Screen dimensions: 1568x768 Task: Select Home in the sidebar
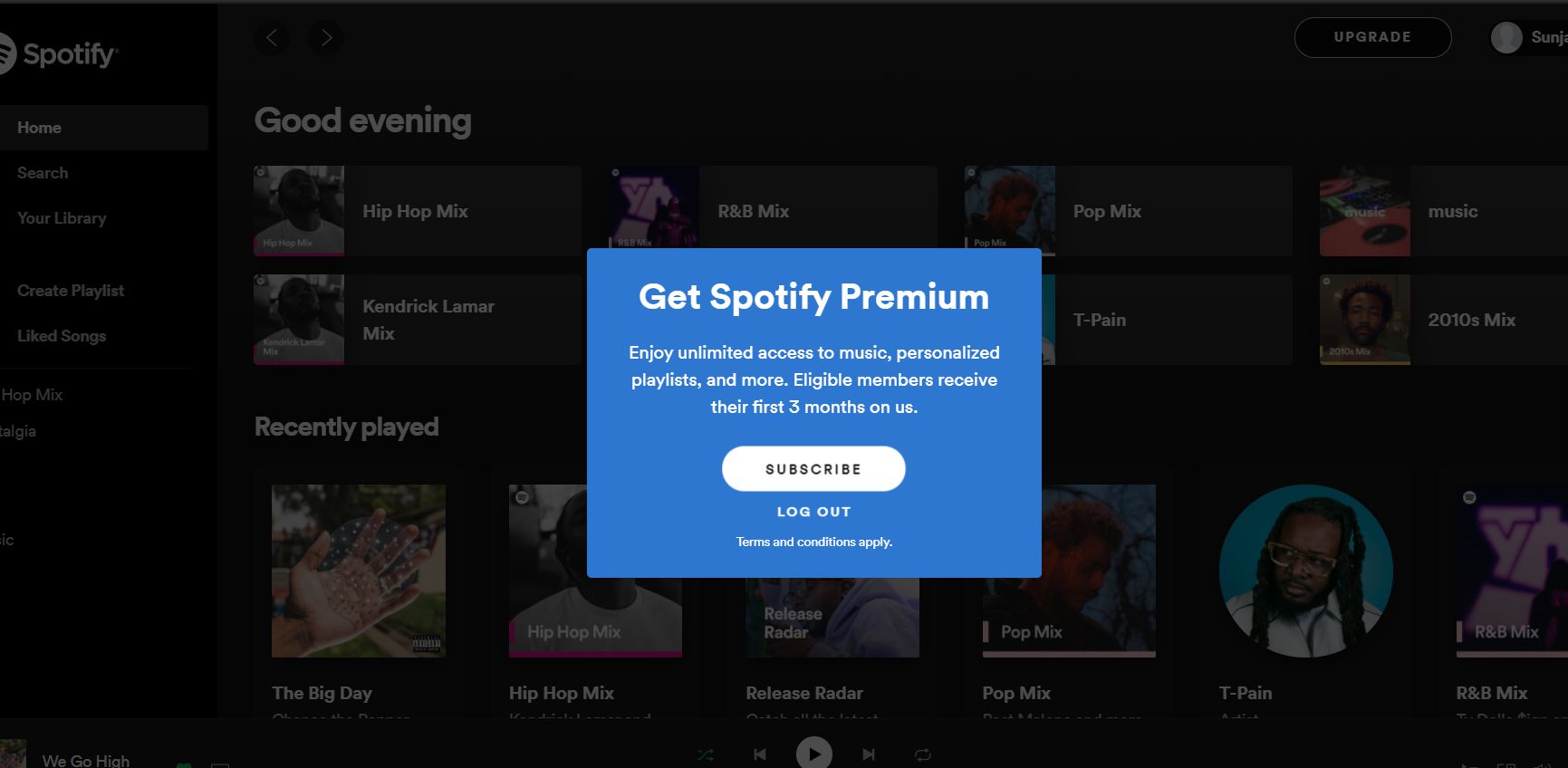40,128
